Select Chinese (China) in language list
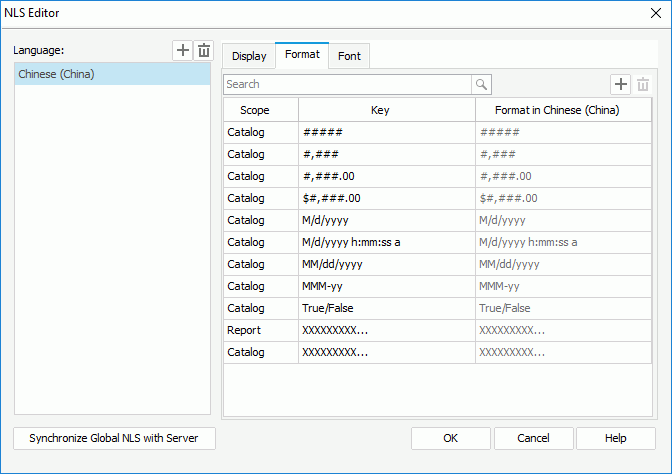The height and width of the screenshot is (474, 672). pyautogui.click(x=112, y=74)
